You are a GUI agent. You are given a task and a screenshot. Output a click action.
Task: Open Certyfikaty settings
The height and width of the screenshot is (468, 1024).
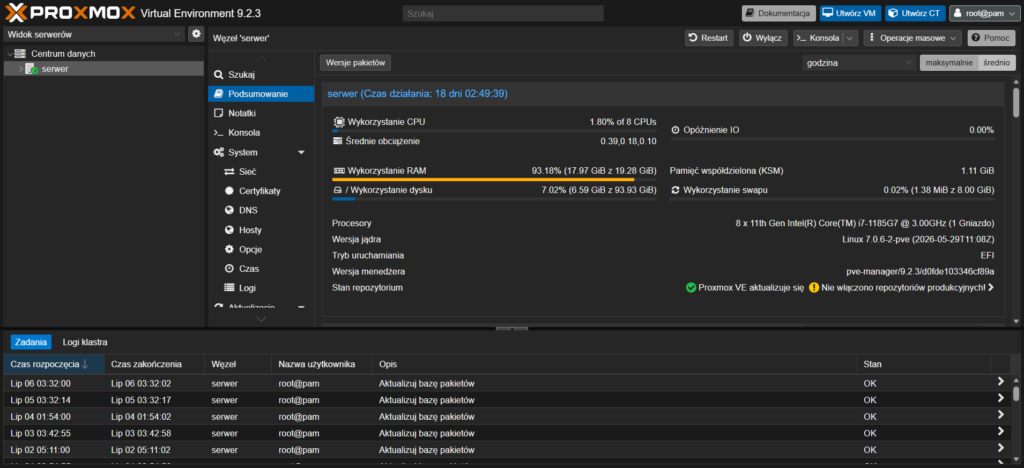(x=261, y=191)
